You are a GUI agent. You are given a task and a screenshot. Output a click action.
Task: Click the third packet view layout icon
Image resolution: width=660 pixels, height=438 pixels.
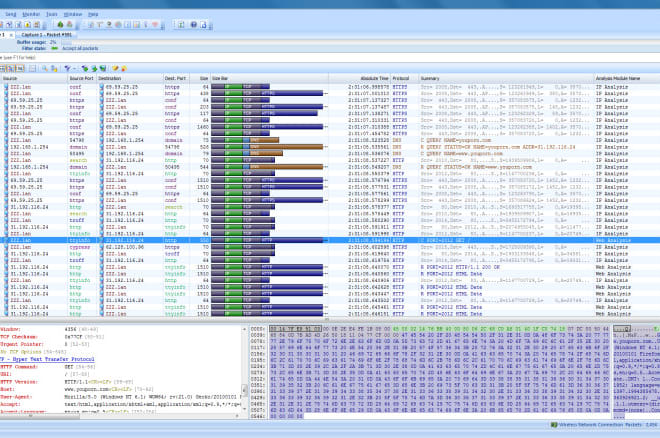click(x=20, y=69)
